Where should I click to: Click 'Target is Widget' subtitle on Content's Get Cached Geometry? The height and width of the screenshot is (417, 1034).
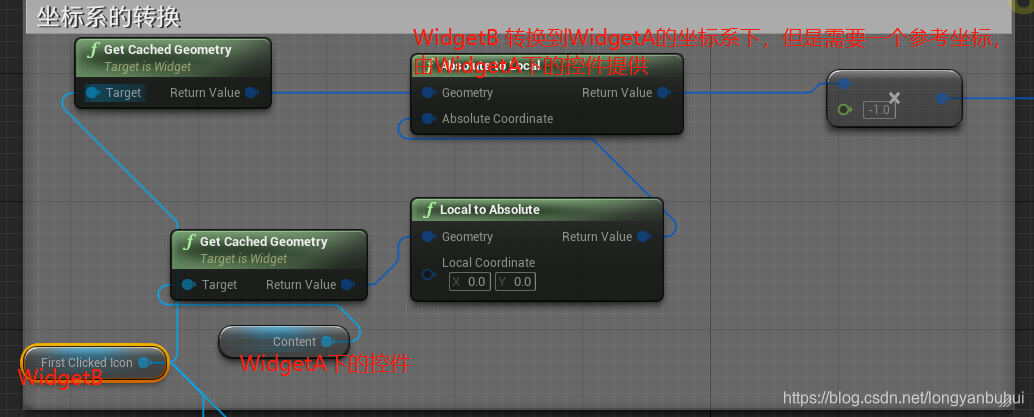(243, 259)
